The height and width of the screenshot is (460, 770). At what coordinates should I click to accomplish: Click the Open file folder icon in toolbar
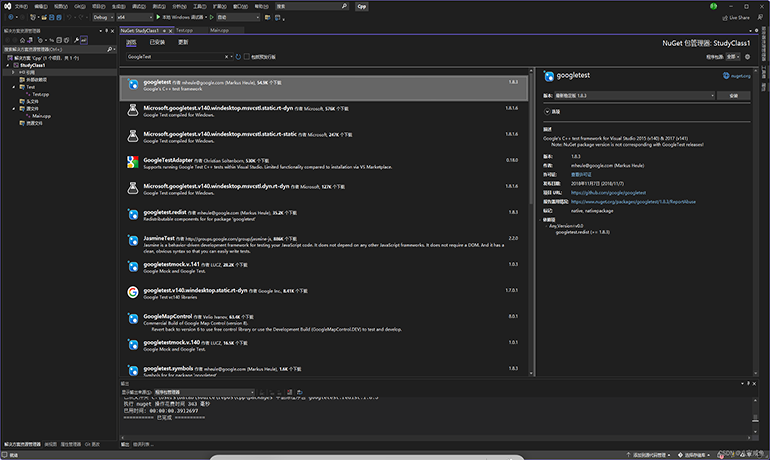coord(44,17)
